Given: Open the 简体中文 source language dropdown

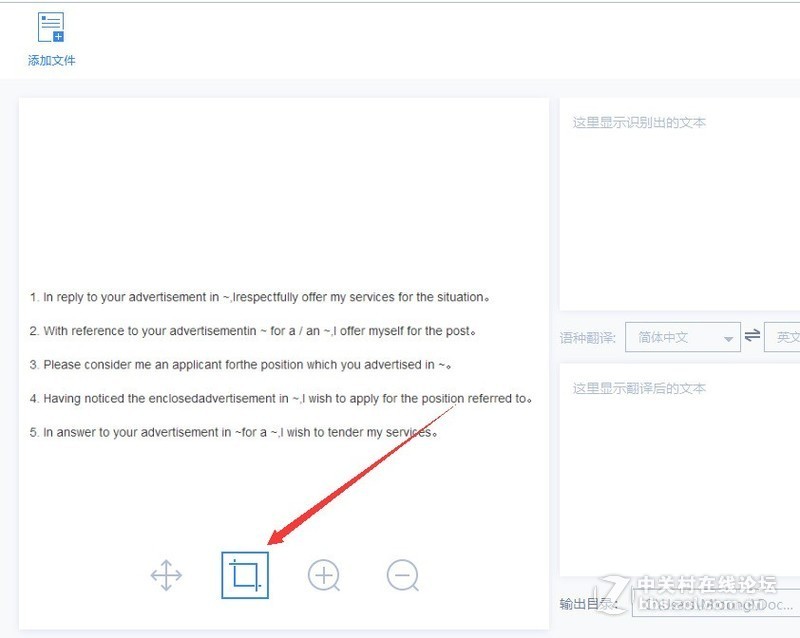Looking at the screenshot, I should pyautogui.click(x=683, y=337).
